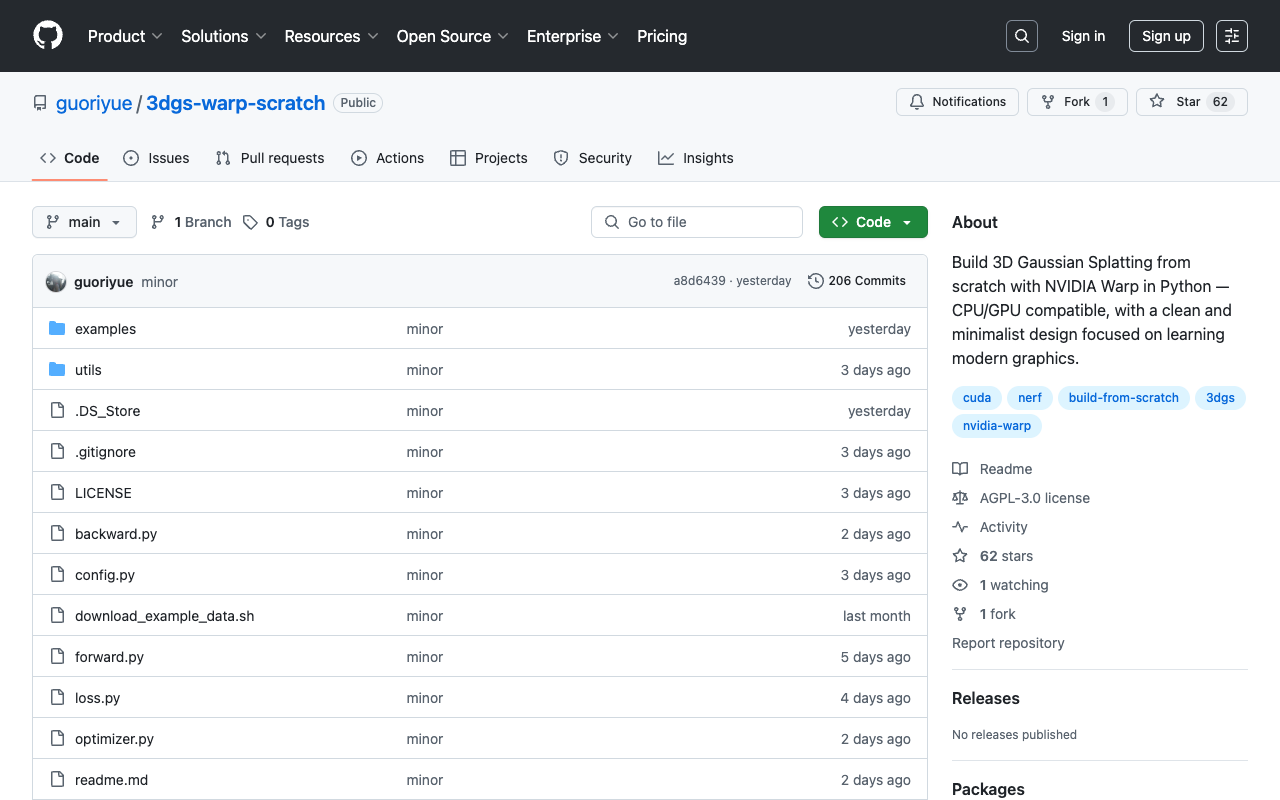Viewport: 1280px width, 800px height.
Task: Click the branch icon next to 1 Branch
Action: tap(158, 222)
